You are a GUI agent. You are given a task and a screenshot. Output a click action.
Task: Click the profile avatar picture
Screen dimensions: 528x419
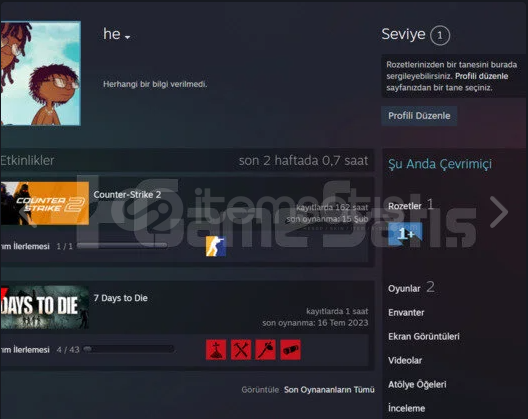tap(40, 73)
